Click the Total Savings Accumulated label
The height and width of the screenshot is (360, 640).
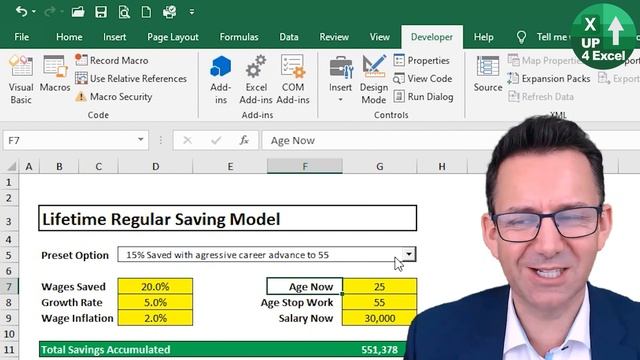[x=106, y=350]
